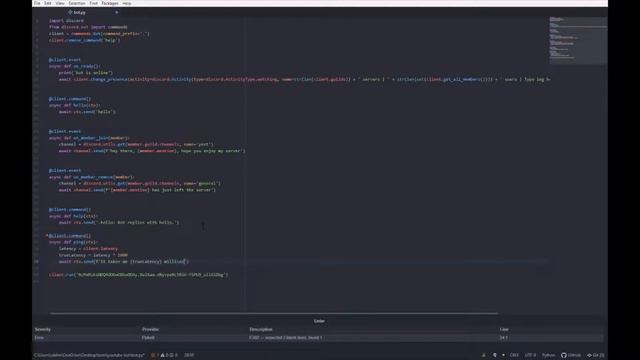Click the horizontal editor scrollbar

tap(274, 313)
